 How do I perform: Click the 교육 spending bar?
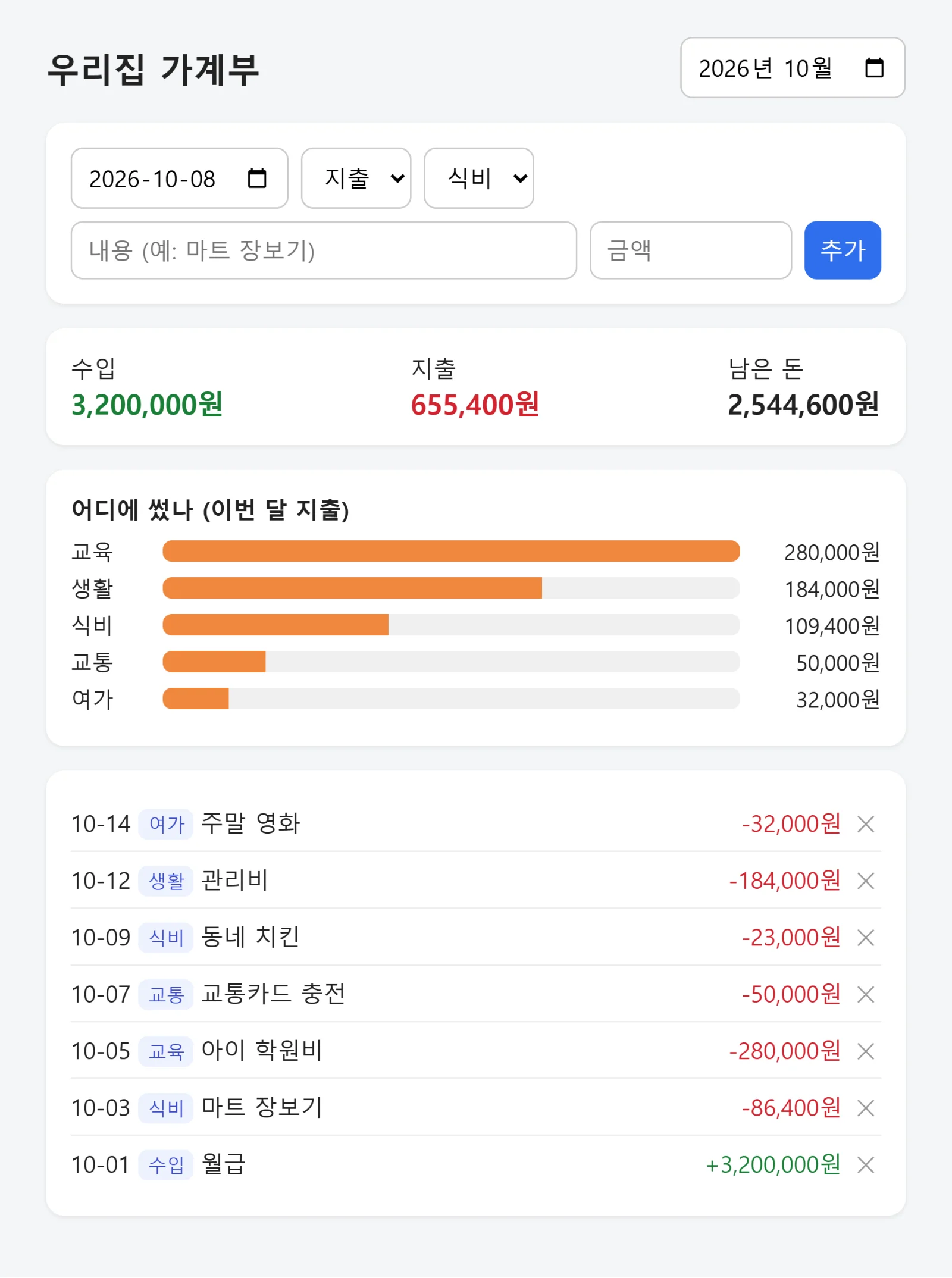pyautogui.click(x=451, y=551)
